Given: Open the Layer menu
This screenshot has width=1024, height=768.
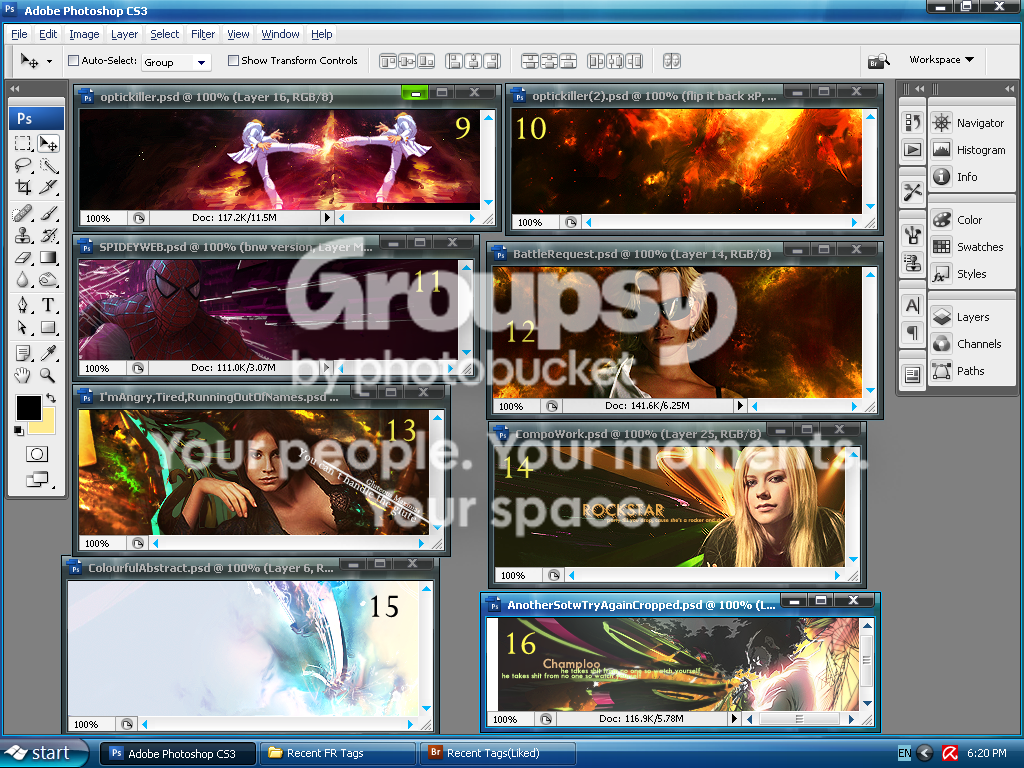Looking at the screenshot, I should 124,34.
